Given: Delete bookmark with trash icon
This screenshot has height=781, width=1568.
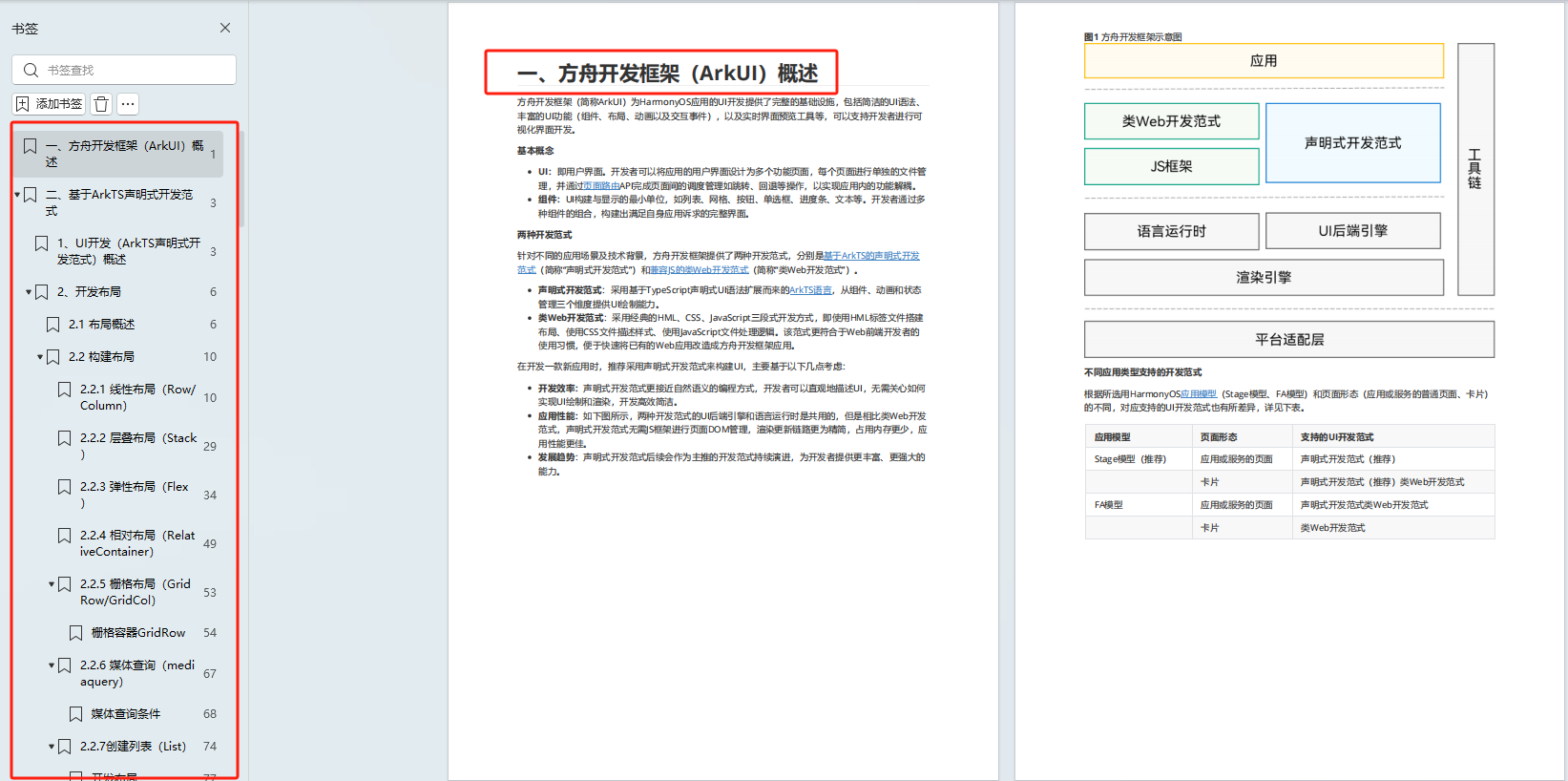Looking at the screenshot, I should click(101, 103).
